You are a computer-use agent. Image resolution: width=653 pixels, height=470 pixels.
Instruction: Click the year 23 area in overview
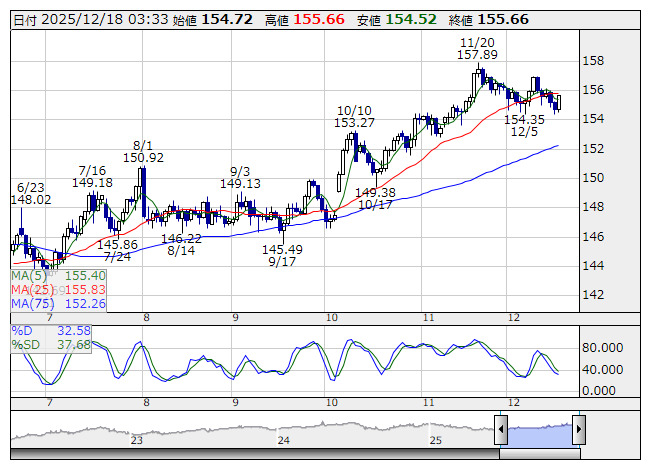(137, 439)
